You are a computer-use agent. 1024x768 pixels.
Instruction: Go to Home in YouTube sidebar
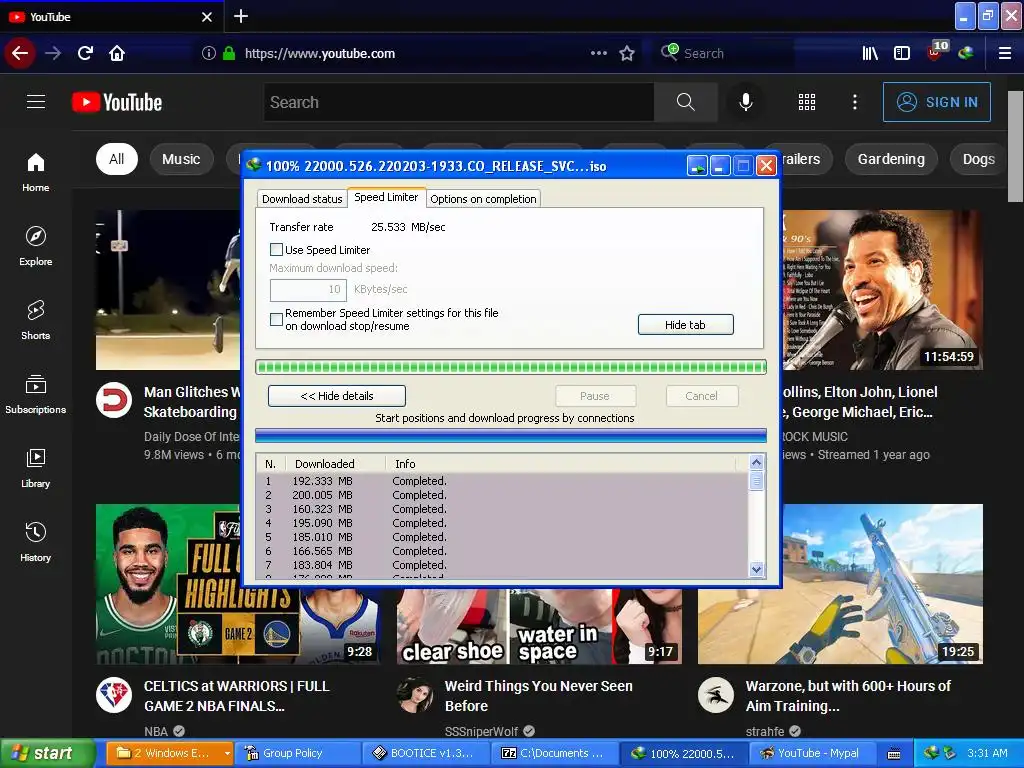click(x=36, y=172)
